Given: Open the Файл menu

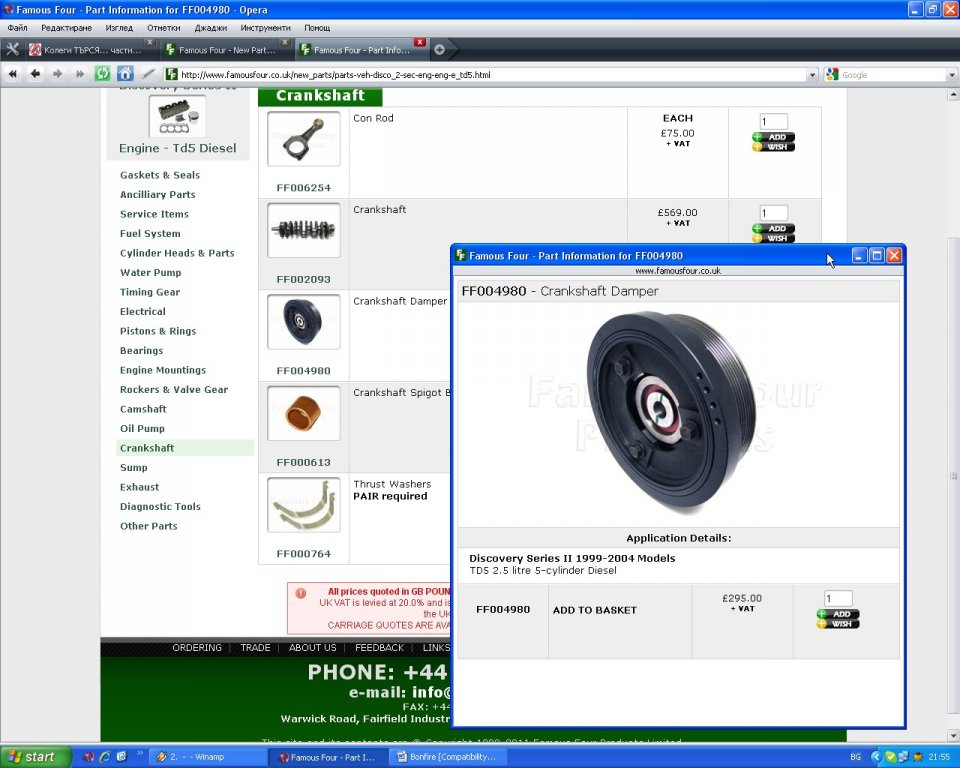Looking at the screenshot, I should click(x=17, y=28).
